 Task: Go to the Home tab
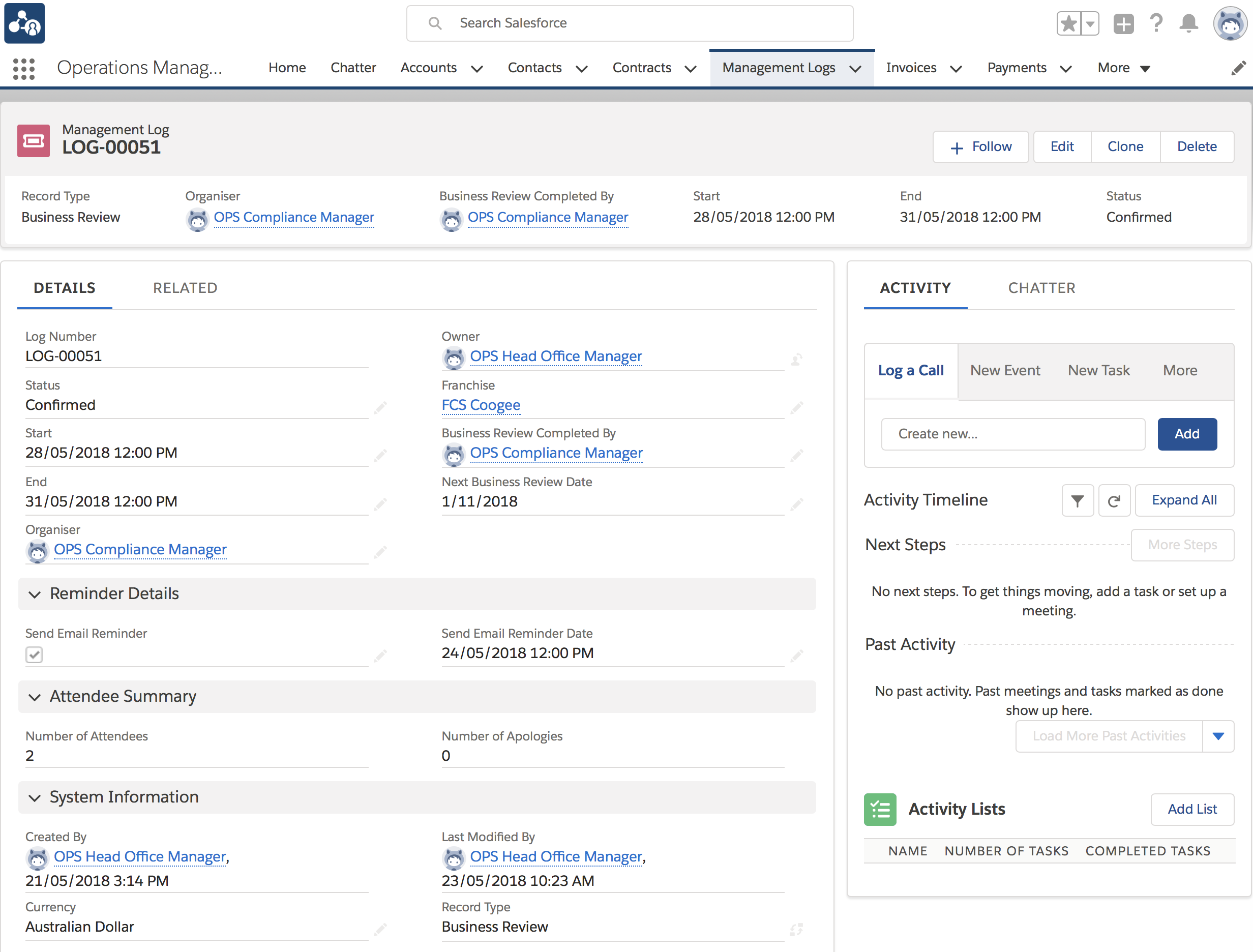pos(287,68)
